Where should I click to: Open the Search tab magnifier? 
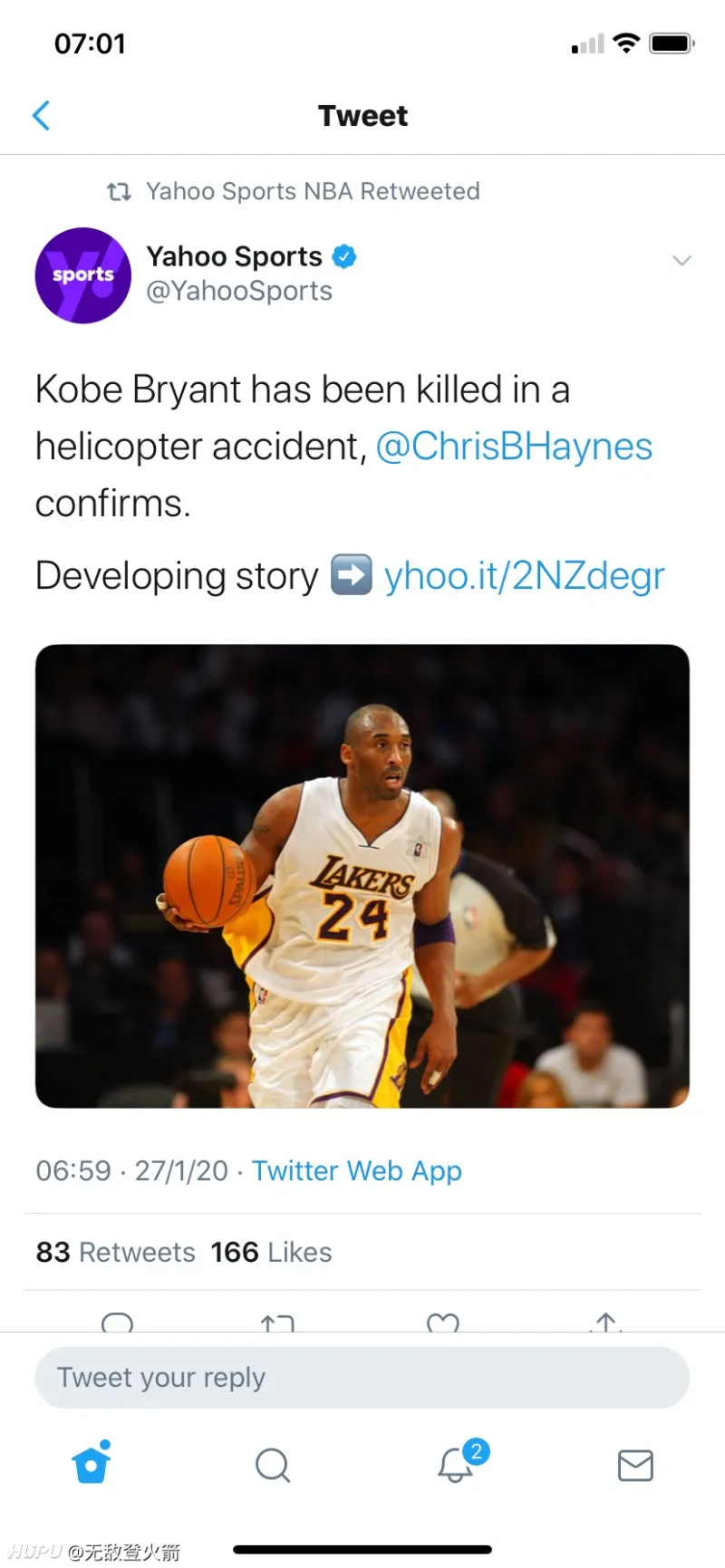[x=273, y=1465]
